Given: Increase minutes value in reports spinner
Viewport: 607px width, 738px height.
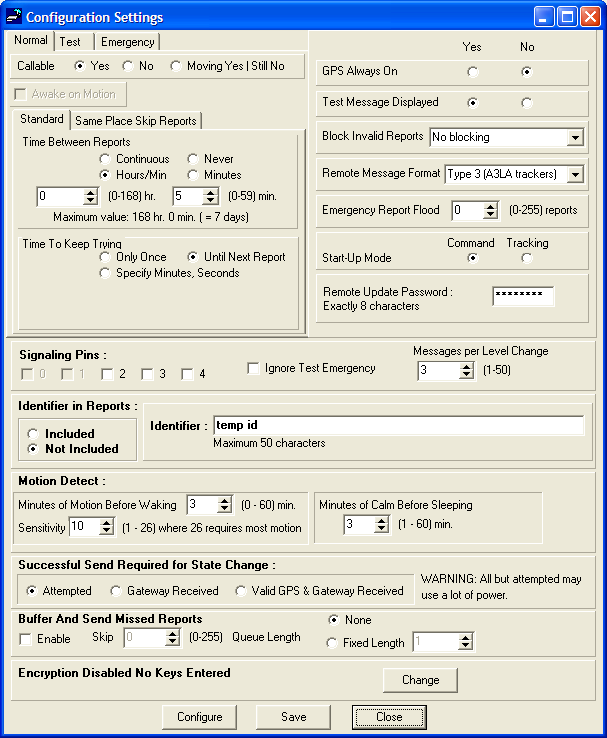Looking at the screenshot, I should (x=211, y=192).
